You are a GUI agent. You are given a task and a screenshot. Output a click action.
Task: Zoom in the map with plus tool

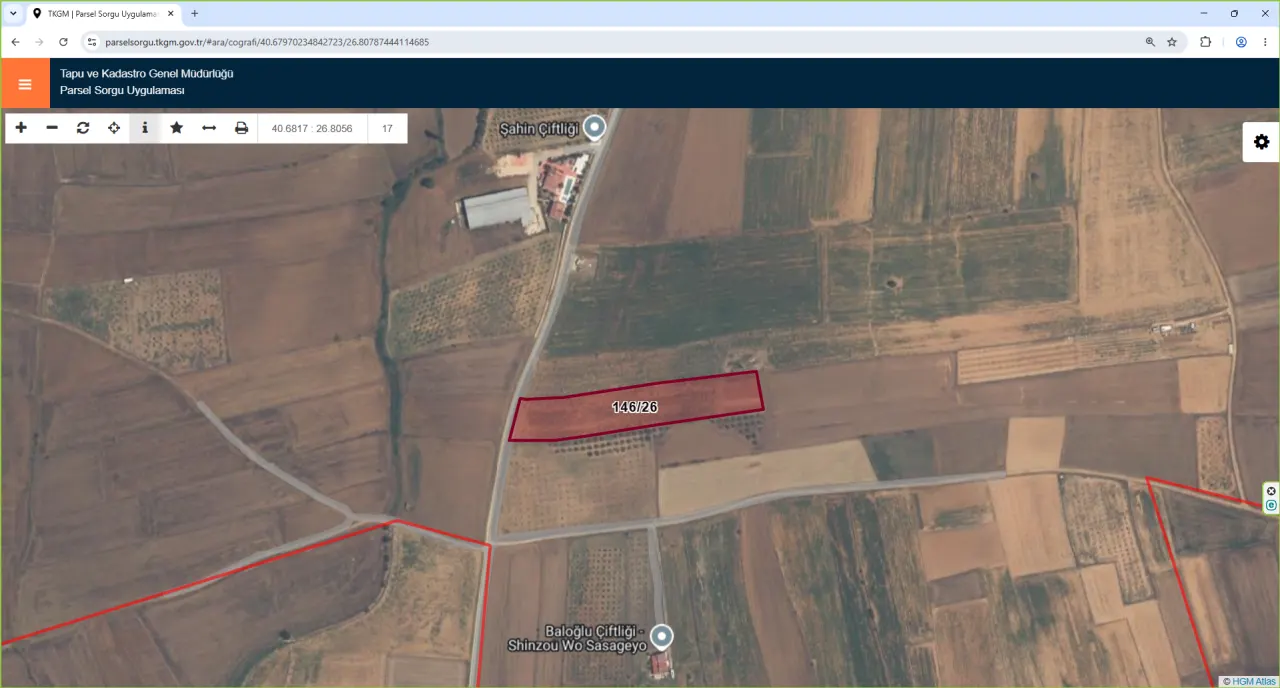tap(21, 128)
